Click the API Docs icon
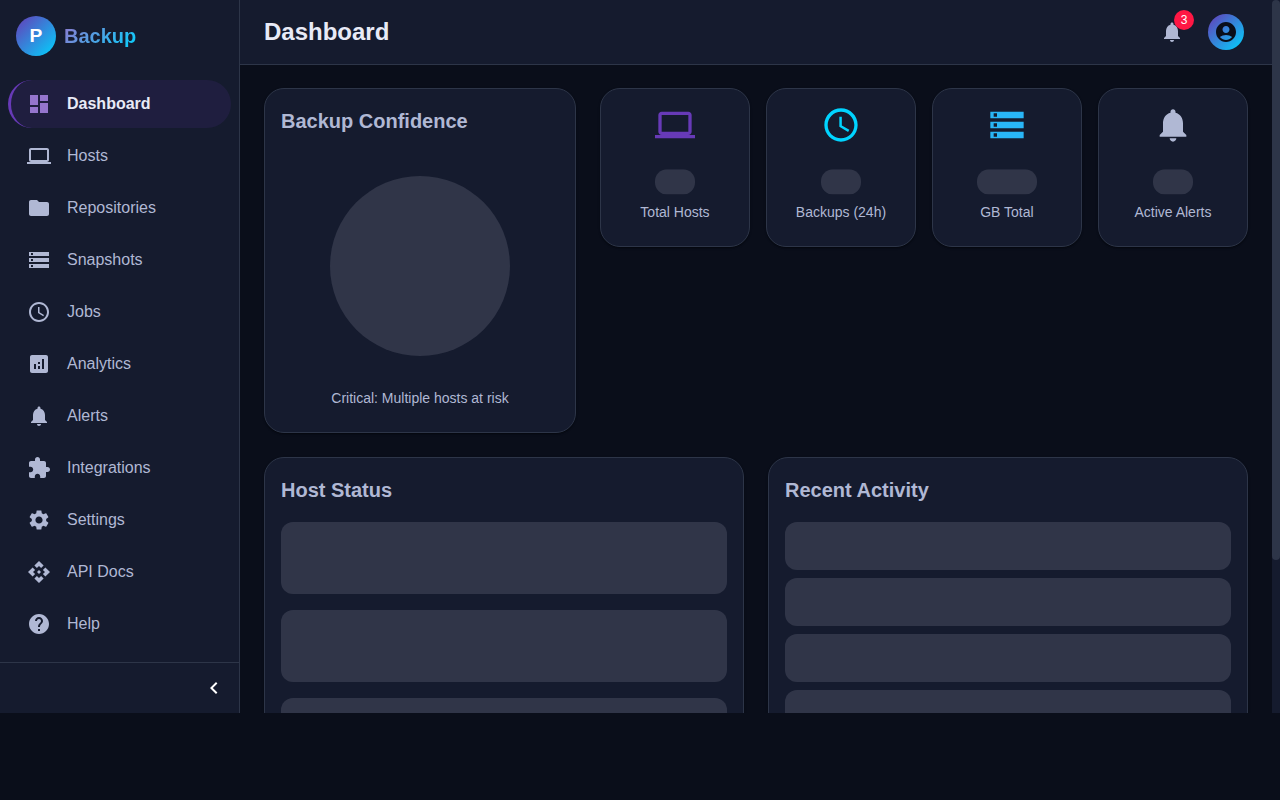Screen dimensions: 1280x800 (x=38, y=571)
